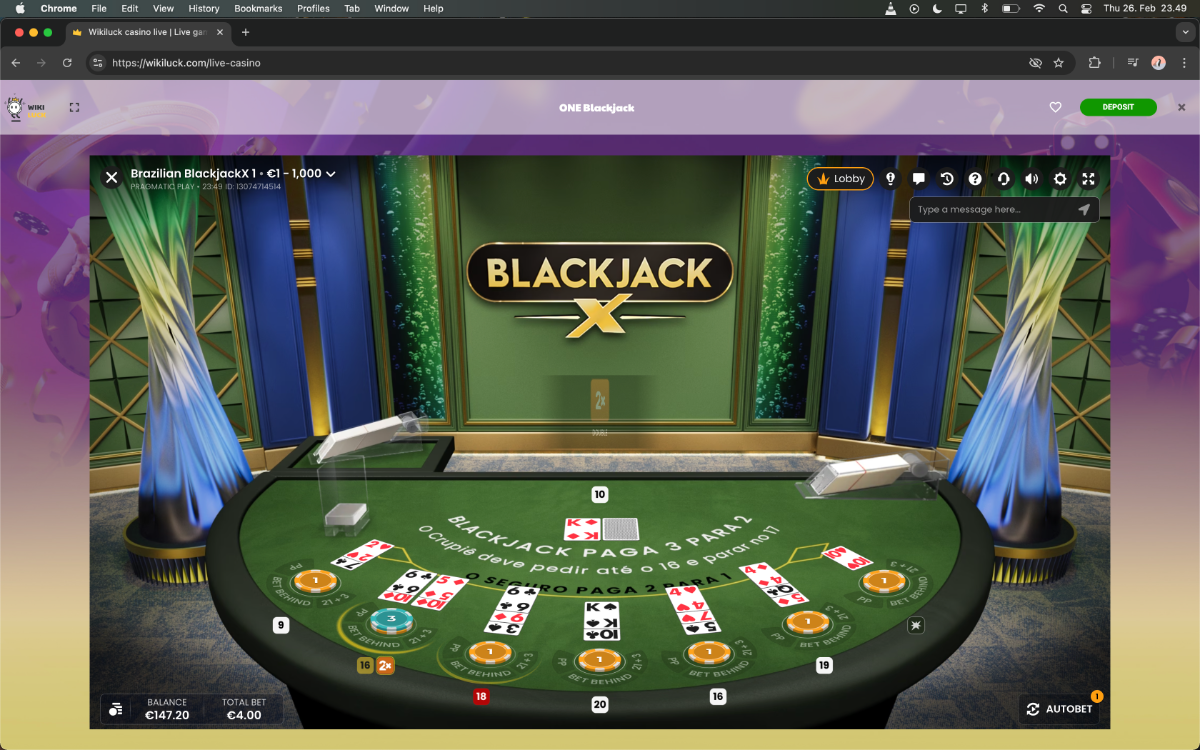
Task: Contact live support headset icon
Action: pyautogui.click(x=1003, y=179)
